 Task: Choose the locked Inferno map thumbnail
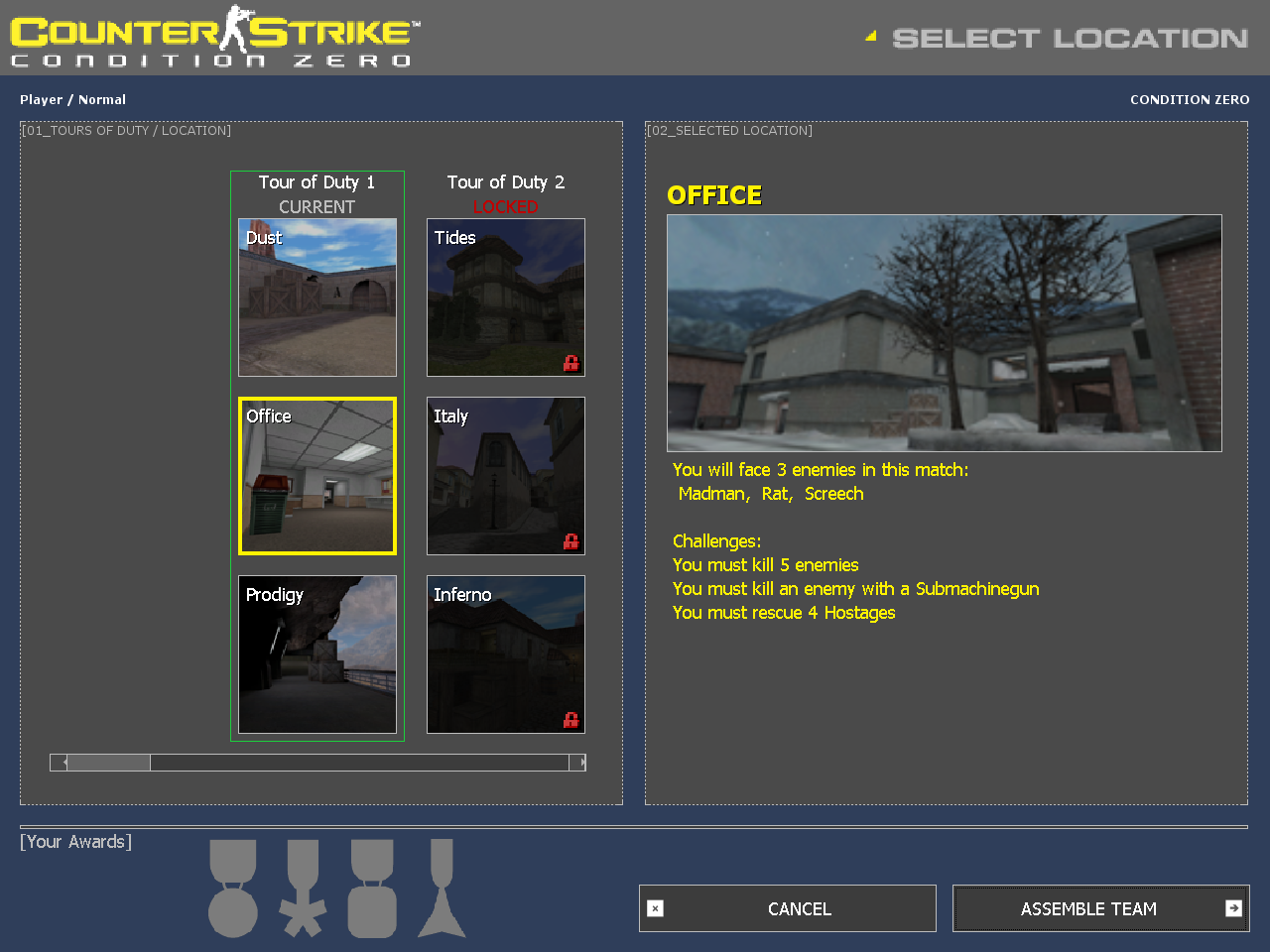(506, 654)
